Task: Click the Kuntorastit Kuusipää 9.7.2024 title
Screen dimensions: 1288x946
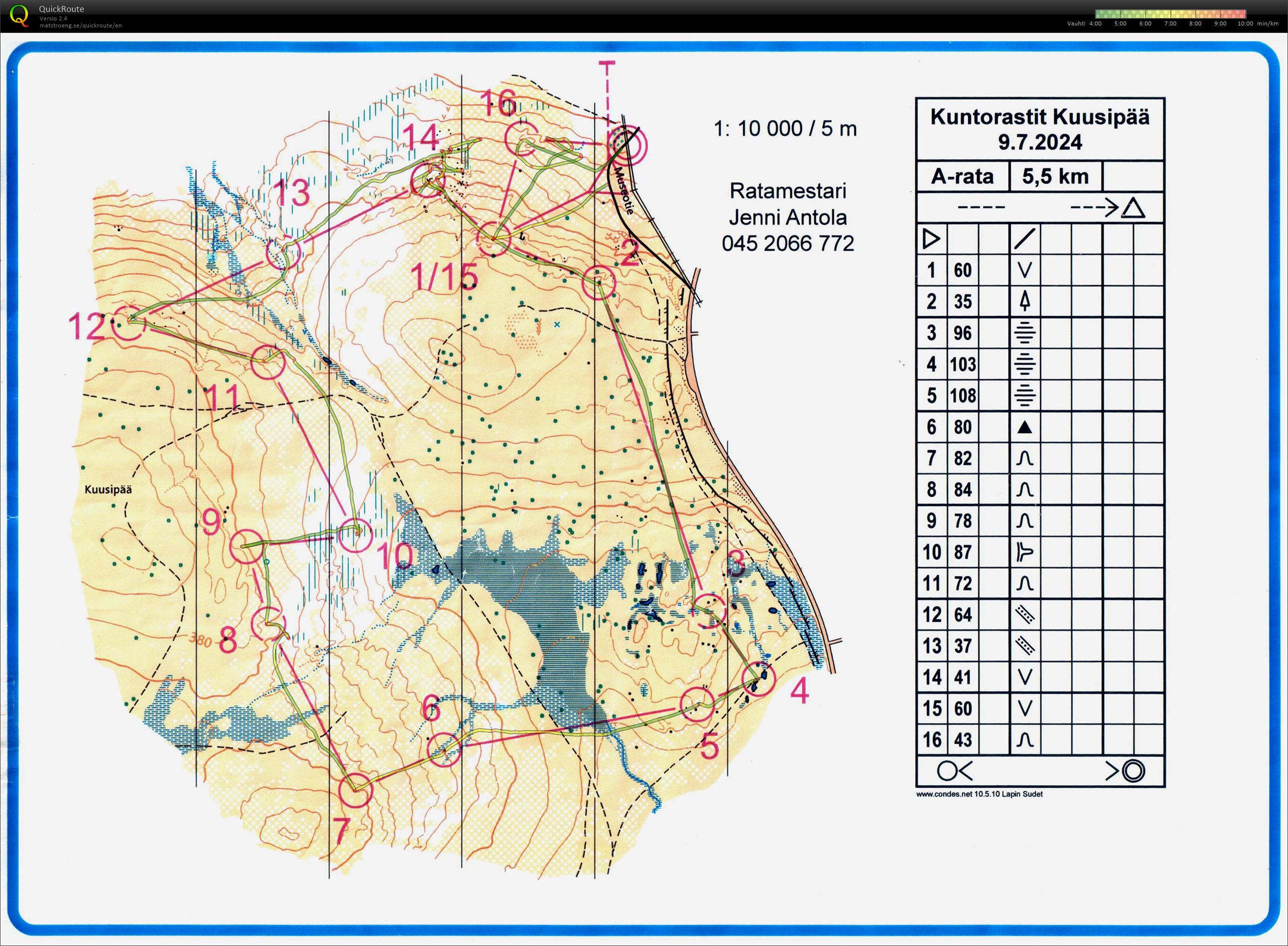Action: (1040, 129)
